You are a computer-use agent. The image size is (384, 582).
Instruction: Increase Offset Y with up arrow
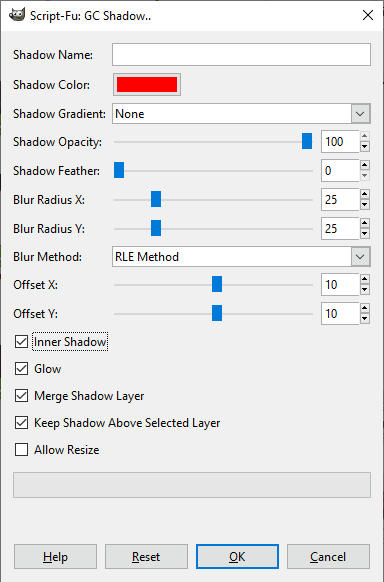coord(365,309)
